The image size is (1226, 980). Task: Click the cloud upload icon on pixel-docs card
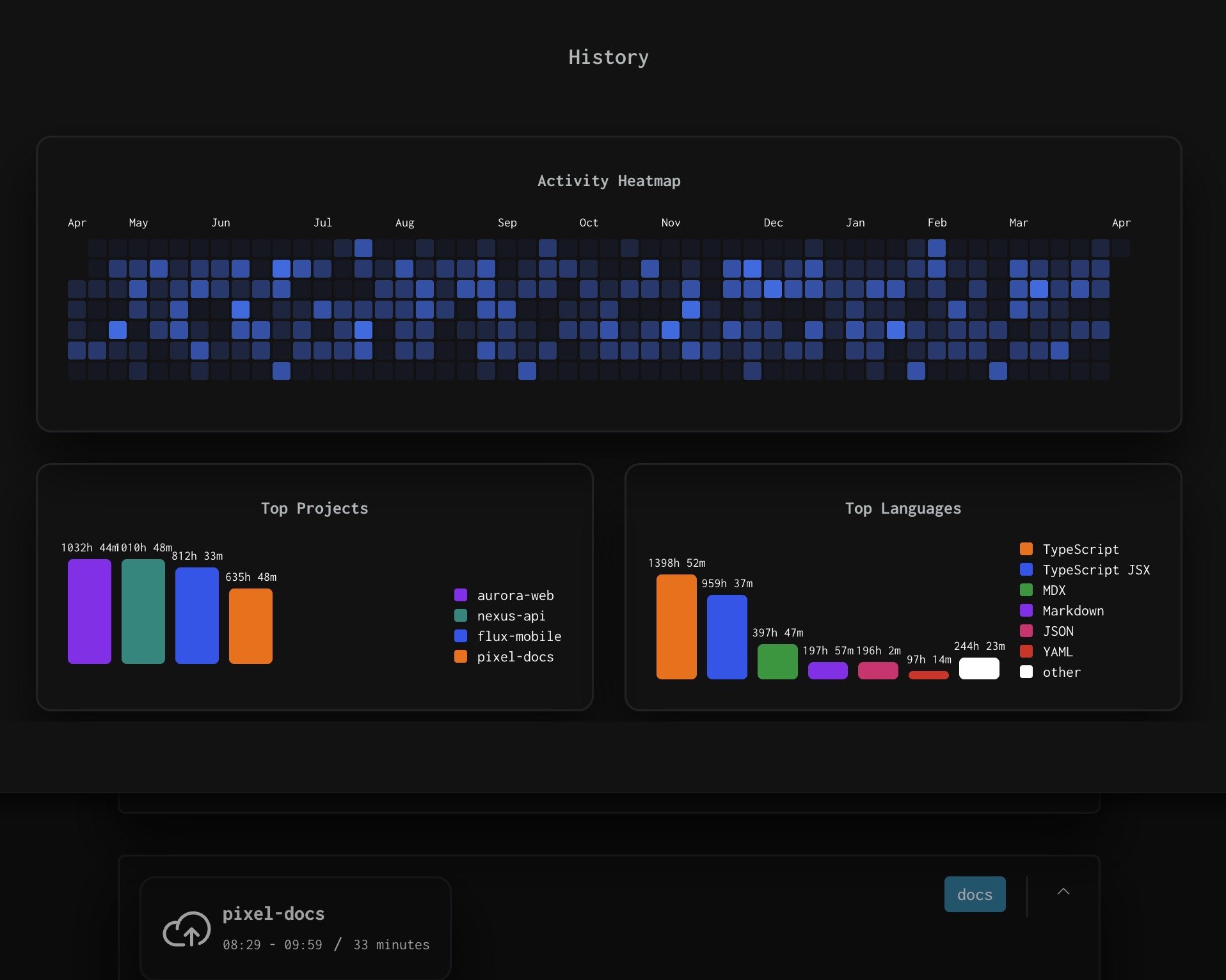coord(187,929)
